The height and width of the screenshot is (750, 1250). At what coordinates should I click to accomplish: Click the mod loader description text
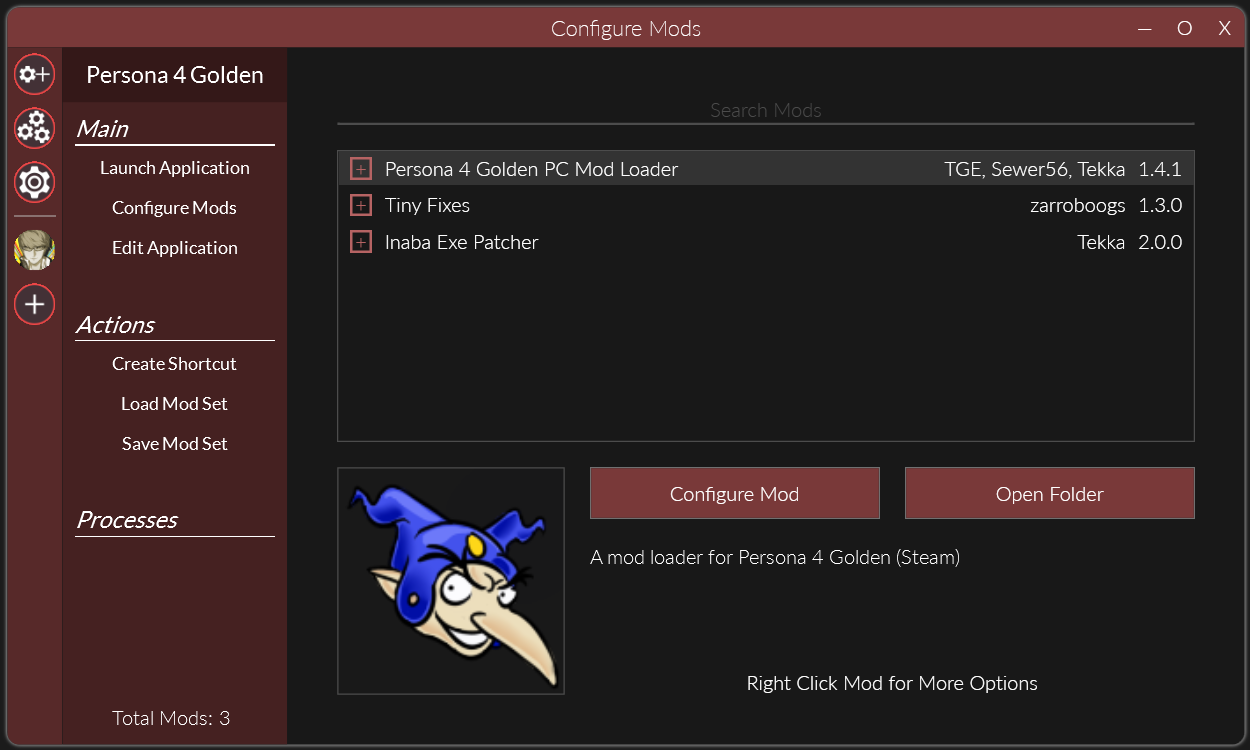(x=775, y=557)
